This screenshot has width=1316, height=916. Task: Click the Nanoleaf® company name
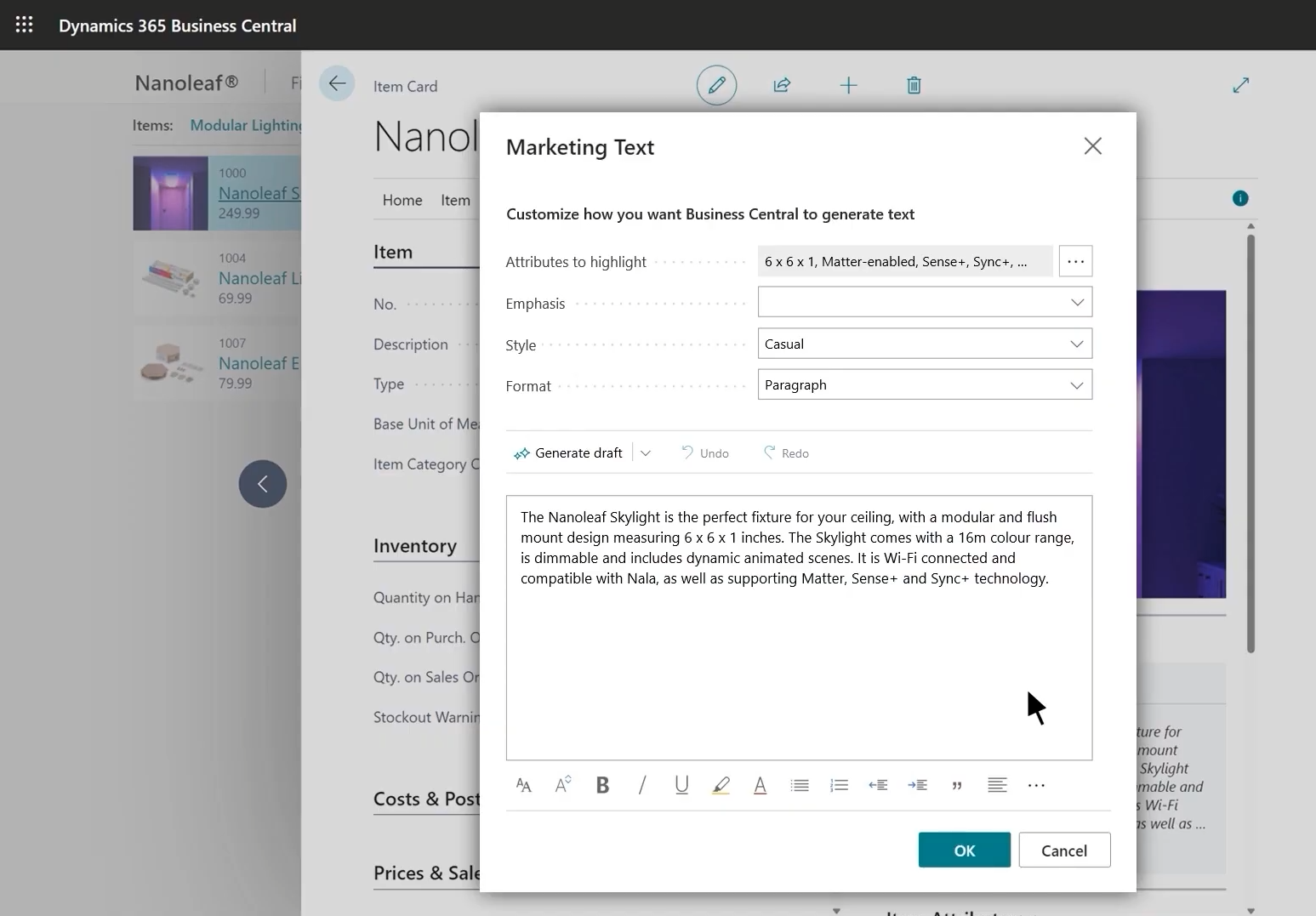coord(186,82)
